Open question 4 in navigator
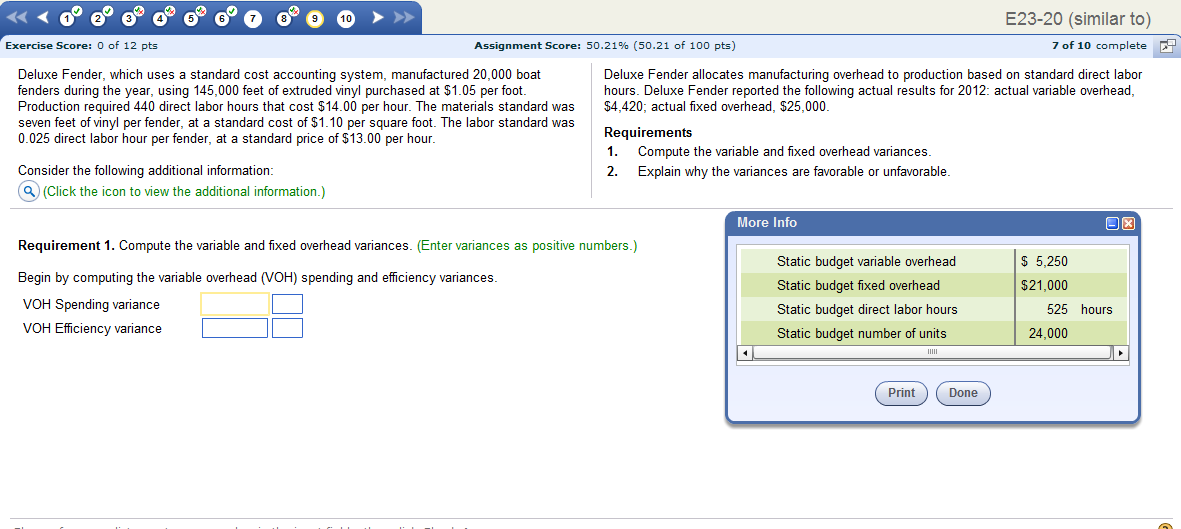 [162, 17]
